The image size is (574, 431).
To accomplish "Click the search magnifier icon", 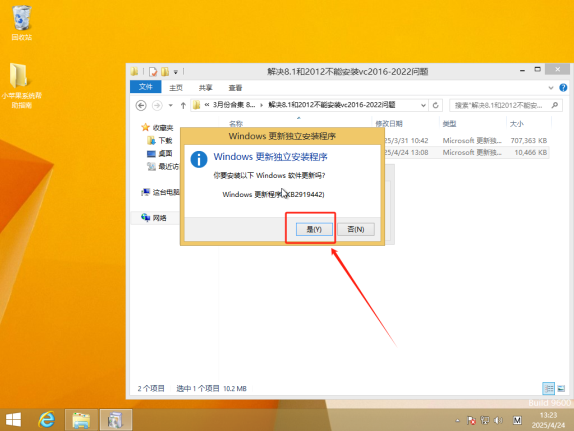I will [555, 105].
